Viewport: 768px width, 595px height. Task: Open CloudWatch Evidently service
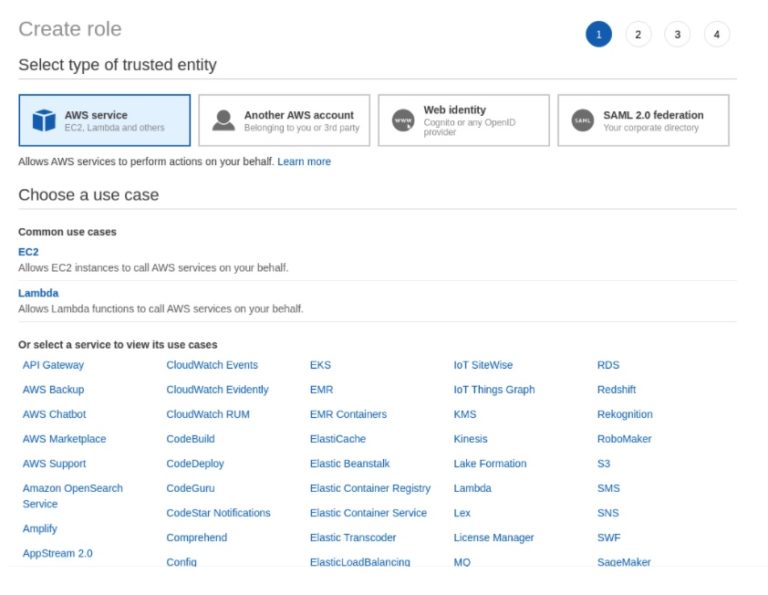point(217,389)
